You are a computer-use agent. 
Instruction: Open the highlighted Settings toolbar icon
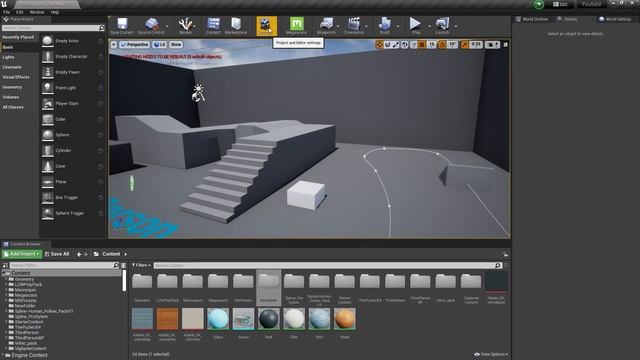click(x=266, y=26)
